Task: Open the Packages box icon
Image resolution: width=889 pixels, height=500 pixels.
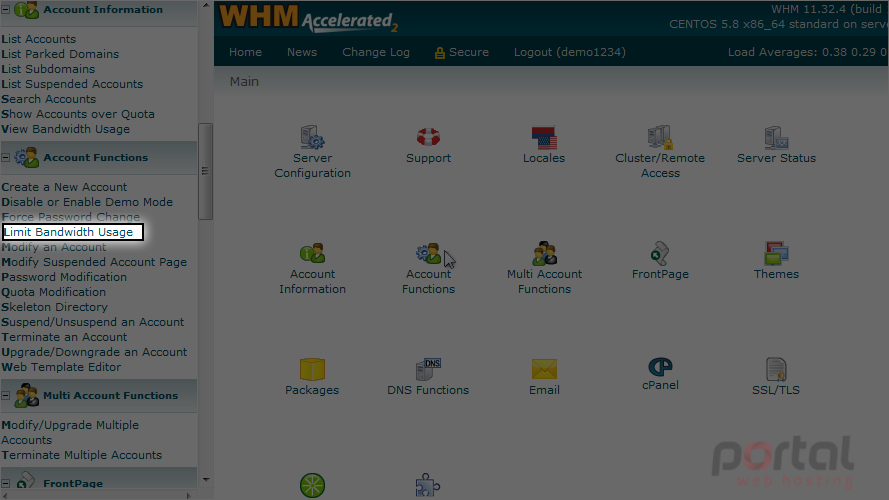Action: (312, 369)
